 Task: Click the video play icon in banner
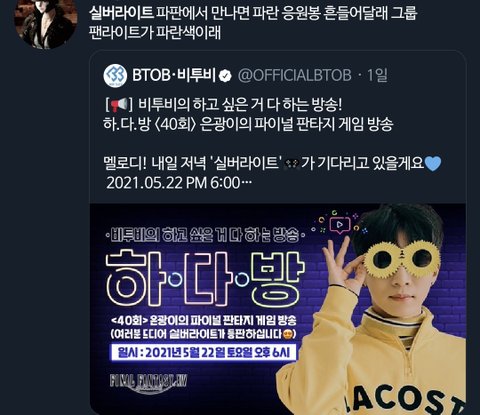coord(340,224)
